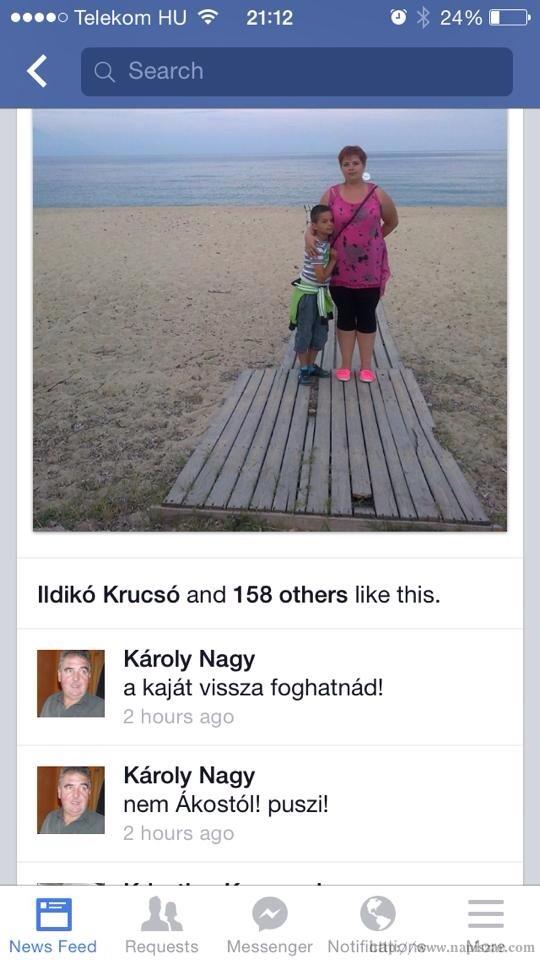Open Károly Nagy's name on second comment
This screenshot has height=960, width=540.
click(189, 776)
